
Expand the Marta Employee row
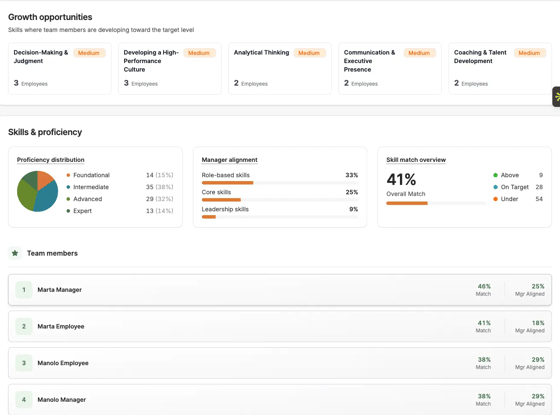[x=280, y=326]
